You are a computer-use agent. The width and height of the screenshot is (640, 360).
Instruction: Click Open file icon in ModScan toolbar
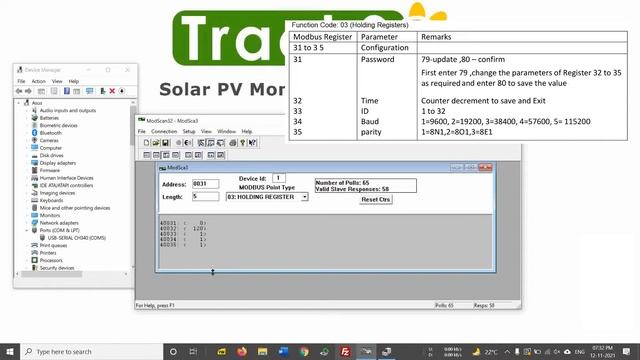[156, 142]
